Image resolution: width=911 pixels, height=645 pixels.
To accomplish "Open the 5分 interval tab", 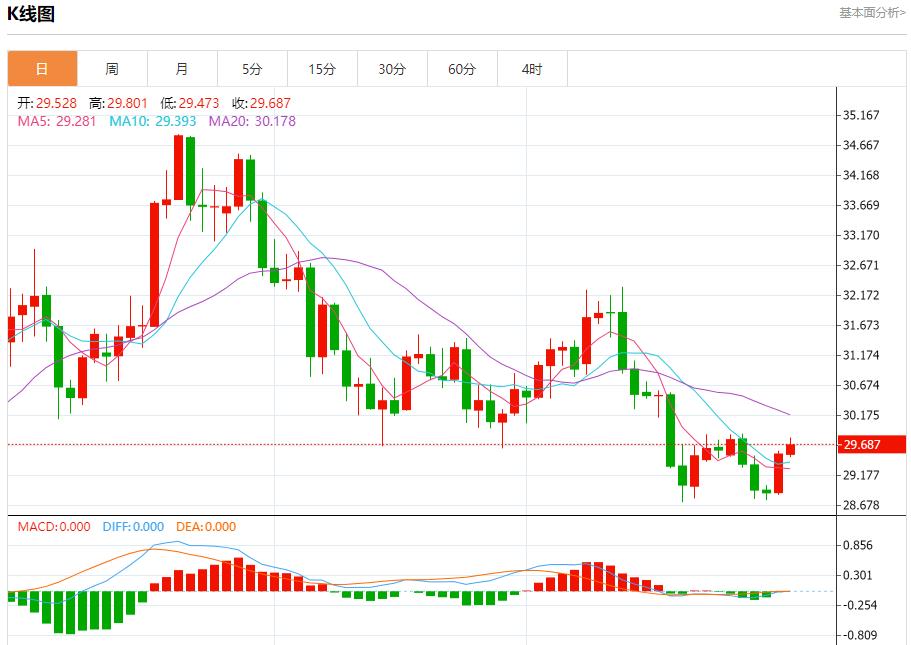I will 252,69.
